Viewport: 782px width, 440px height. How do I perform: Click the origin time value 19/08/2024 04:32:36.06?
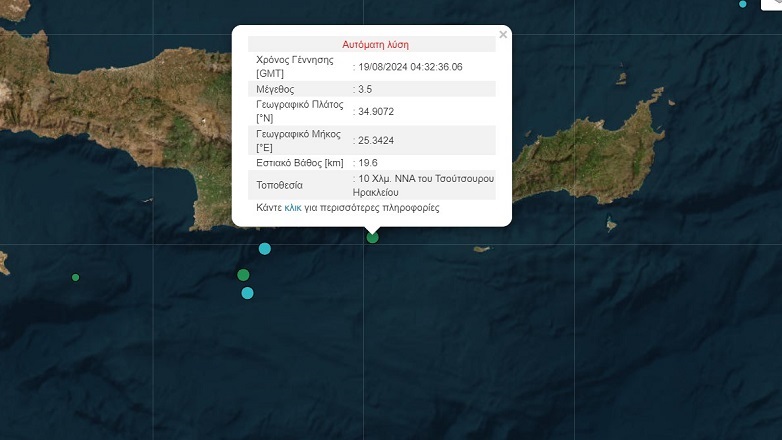[412, 66]
